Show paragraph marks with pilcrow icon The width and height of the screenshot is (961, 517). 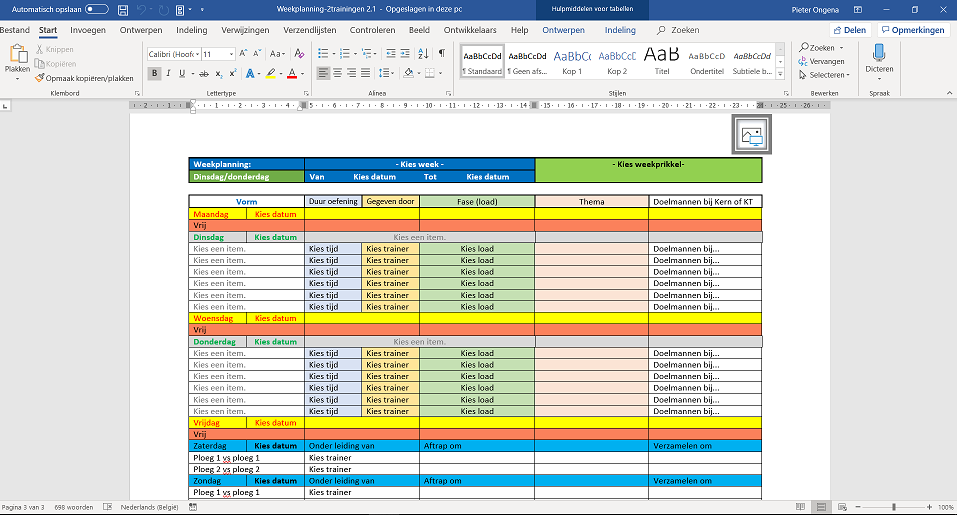pyautogui.click(x=441, y=53)
